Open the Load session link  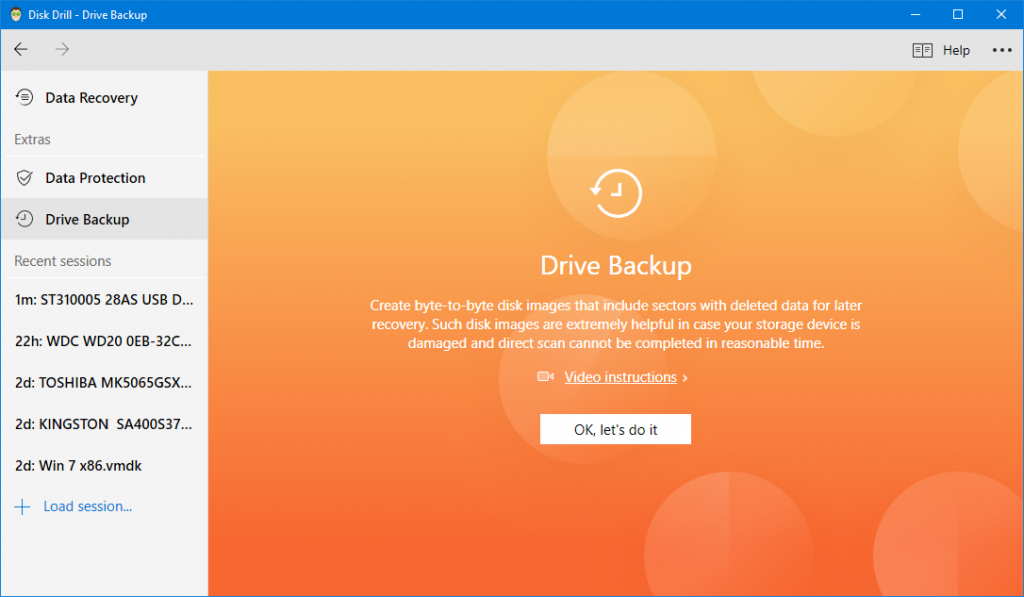tap(88, 506)
